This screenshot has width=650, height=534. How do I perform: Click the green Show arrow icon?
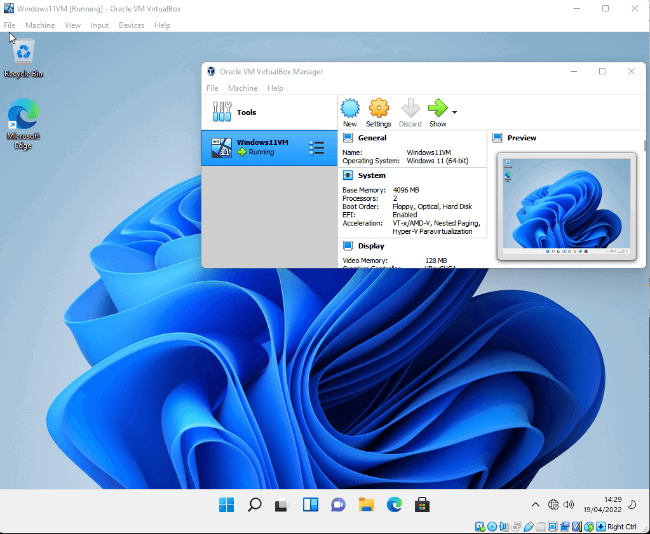point(437,108)
